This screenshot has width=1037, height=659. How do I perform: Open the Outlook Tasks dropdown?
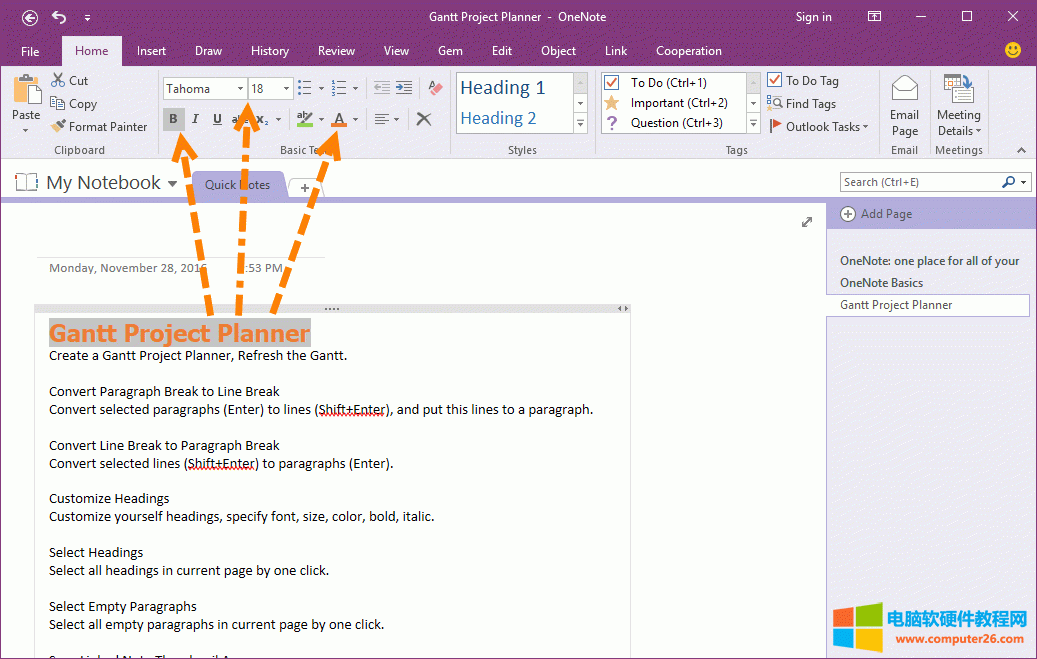pos(819,127)
